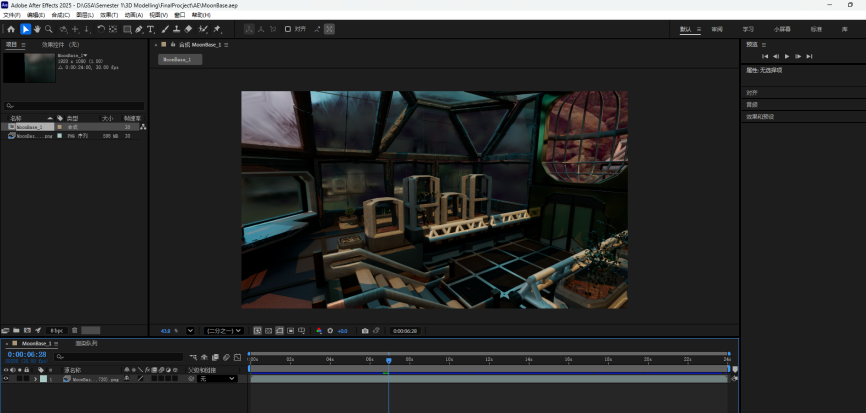Screen dimensions: 866x413
Task: Click the Project panel search field
Action: click(74, 105)
